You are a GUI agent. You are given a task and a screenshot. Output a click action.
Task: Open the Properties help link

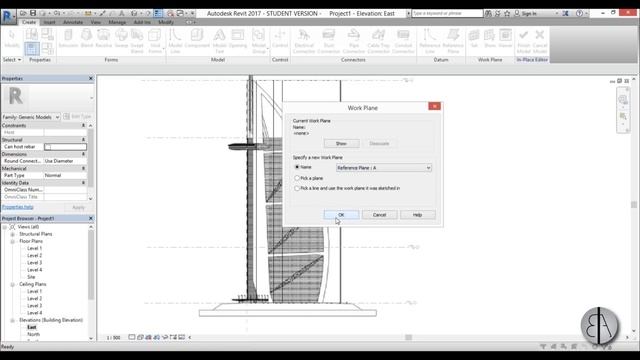[18, 207]
